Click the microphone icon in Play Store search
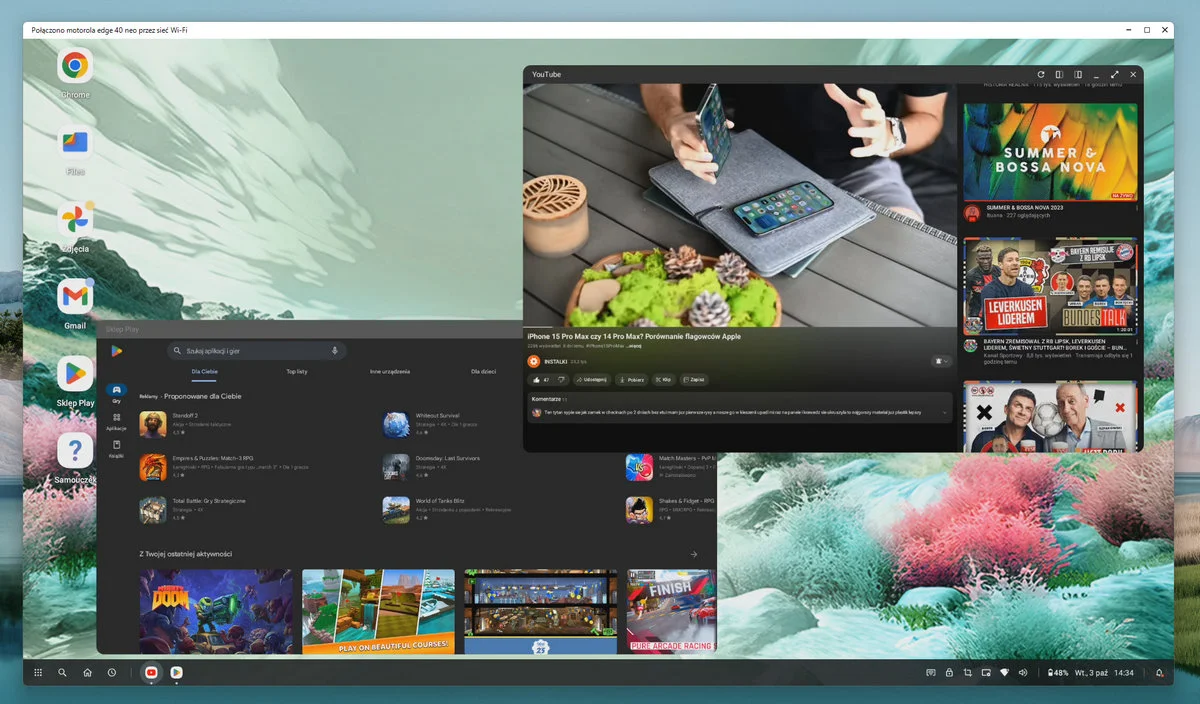This screenshot has height=704, width=1200. [334, 351]
